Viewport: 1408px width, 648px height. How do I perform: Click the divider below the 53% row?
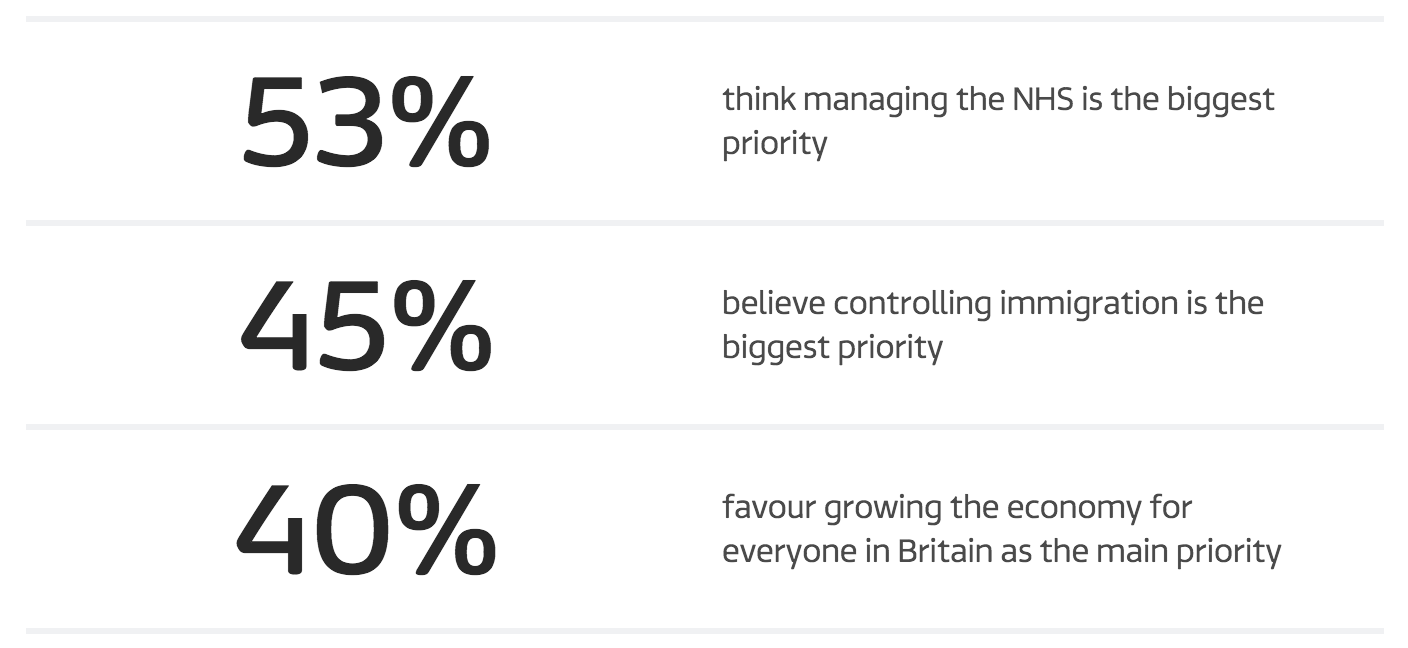pos(704,223)
